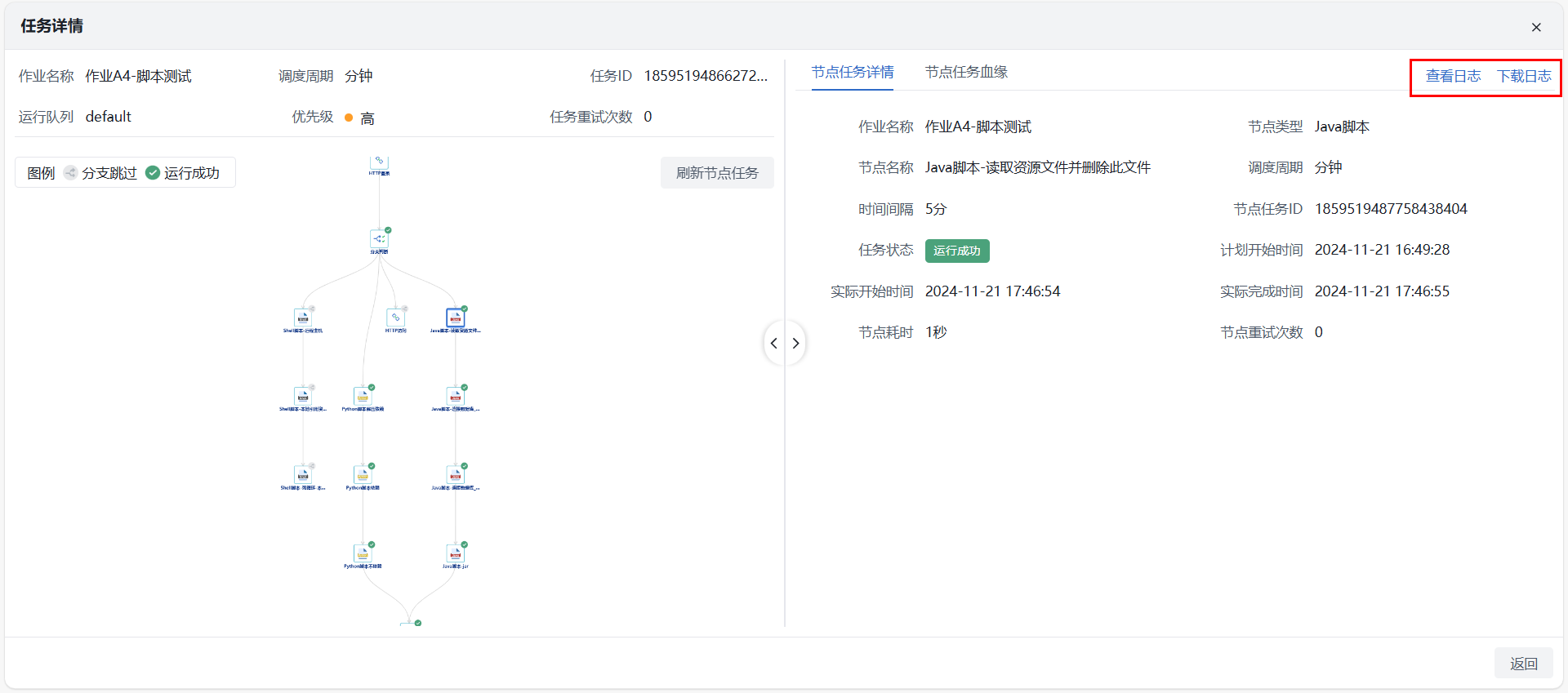The width and height of the screenshot is (1568, 693).
Task: Switch to 节点任务血缘 tab
Action: (966, 72)
